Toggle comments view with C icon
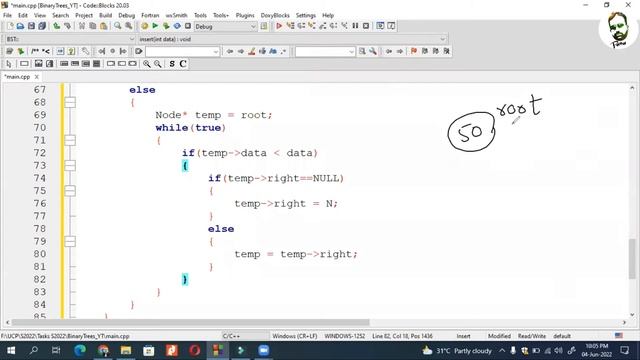Image resolution: width=640 pixels, height=360 pixels. click(x=183, y=64)
